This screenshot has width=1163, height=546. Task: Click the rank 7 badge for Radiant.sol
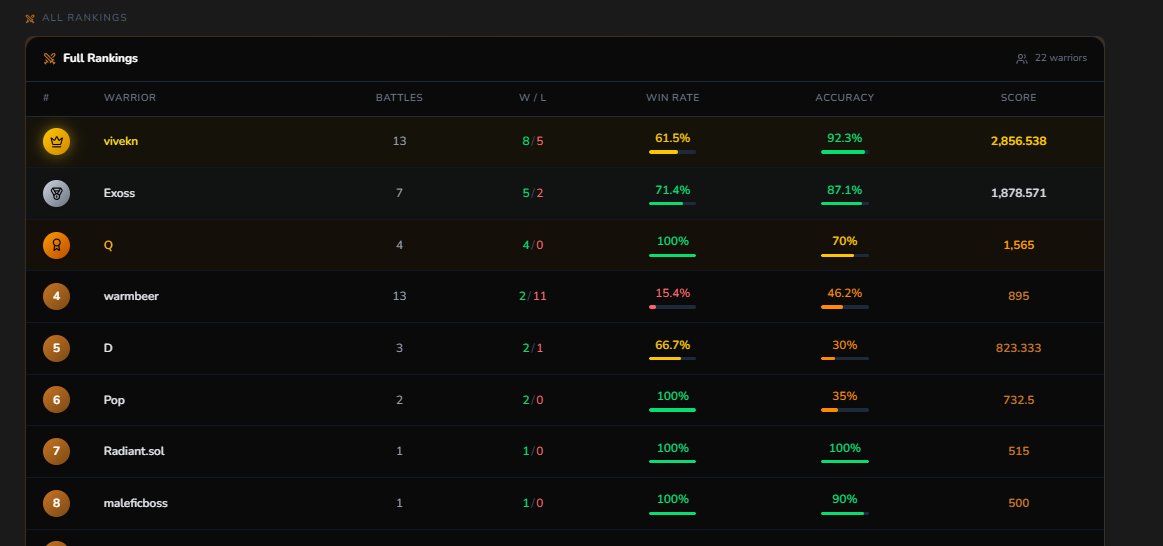[x=56, y=451]
